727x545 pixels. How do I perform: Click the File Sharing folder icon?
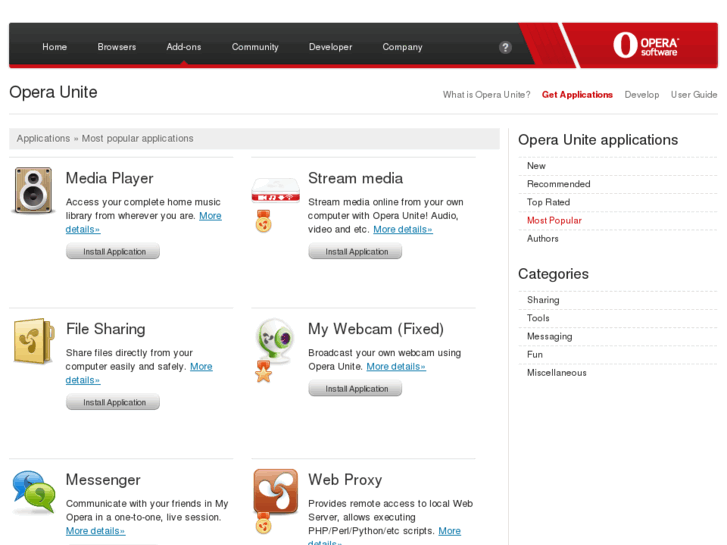(34, 341)
